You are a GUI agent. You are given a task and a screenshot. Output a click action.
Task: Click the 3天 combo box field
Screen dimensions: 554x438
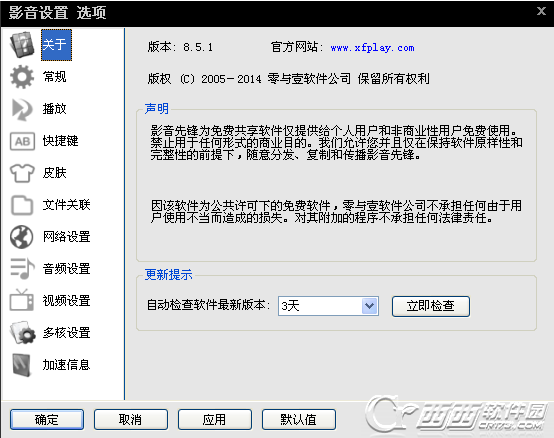pos(328,306)
